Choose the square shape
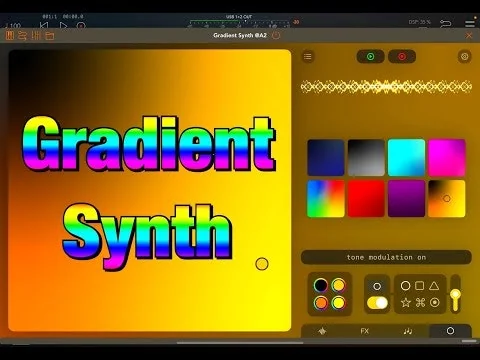Viewport: 480px width, 360px height. coord(420,286)
